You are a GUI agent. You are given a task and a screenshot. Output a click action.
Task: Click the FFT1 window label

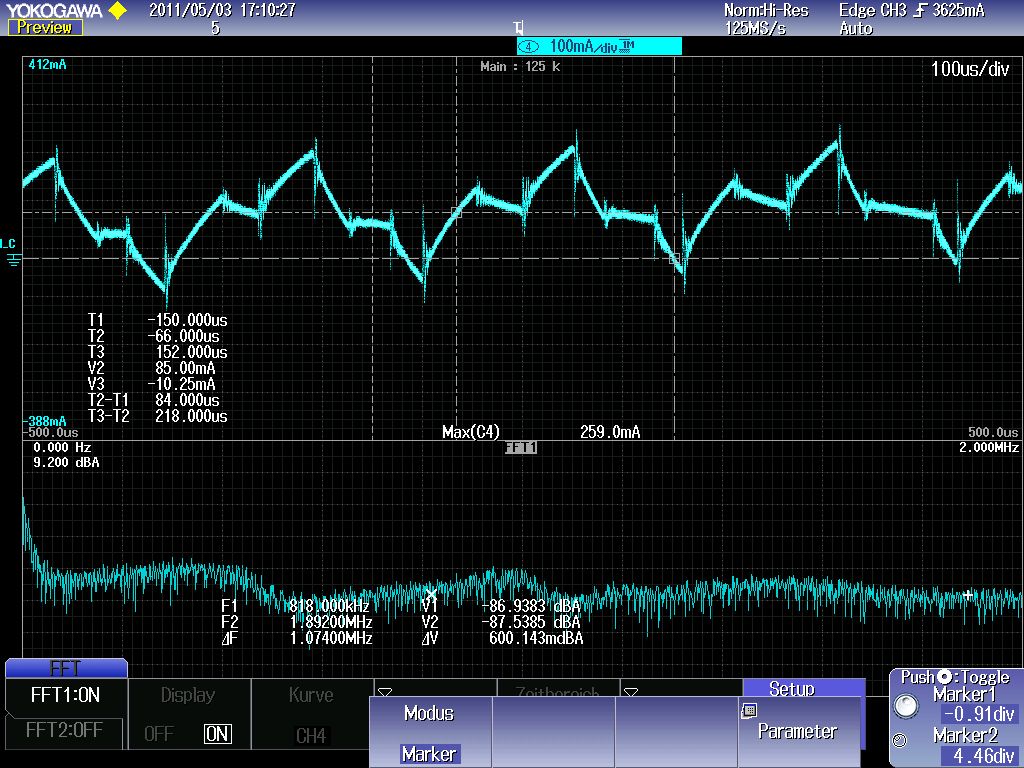tap(520, 448)
